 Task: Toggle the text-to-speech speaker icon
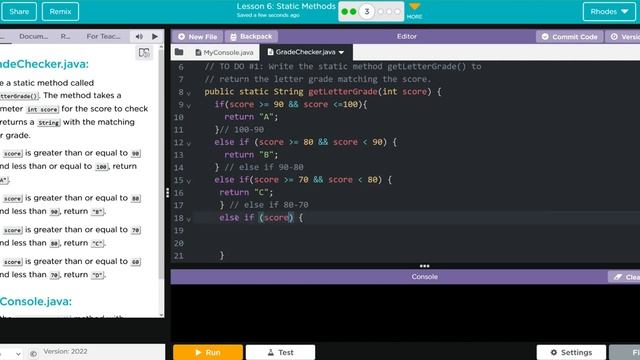pos(139,36)
